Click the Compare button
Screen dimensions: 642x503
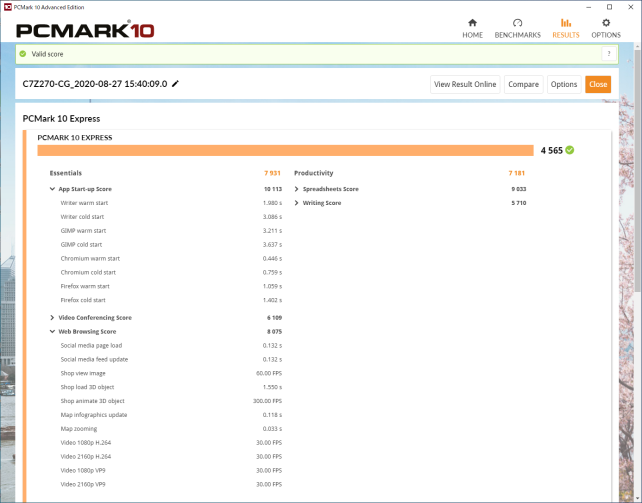click(523, 84)
